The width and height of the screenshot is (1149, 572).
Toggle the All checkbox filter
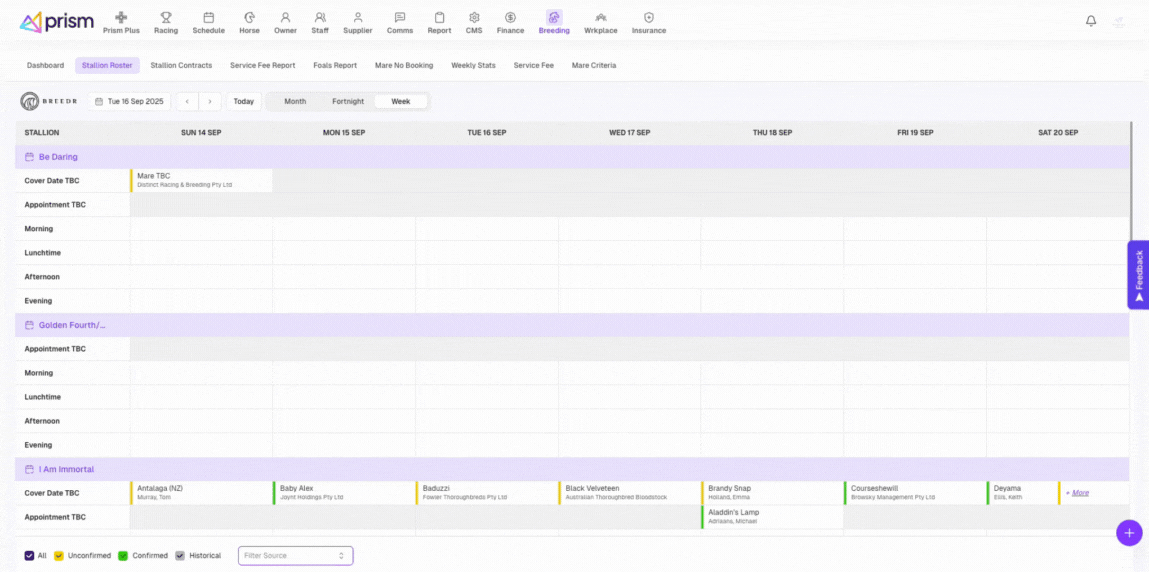[30, 555]
